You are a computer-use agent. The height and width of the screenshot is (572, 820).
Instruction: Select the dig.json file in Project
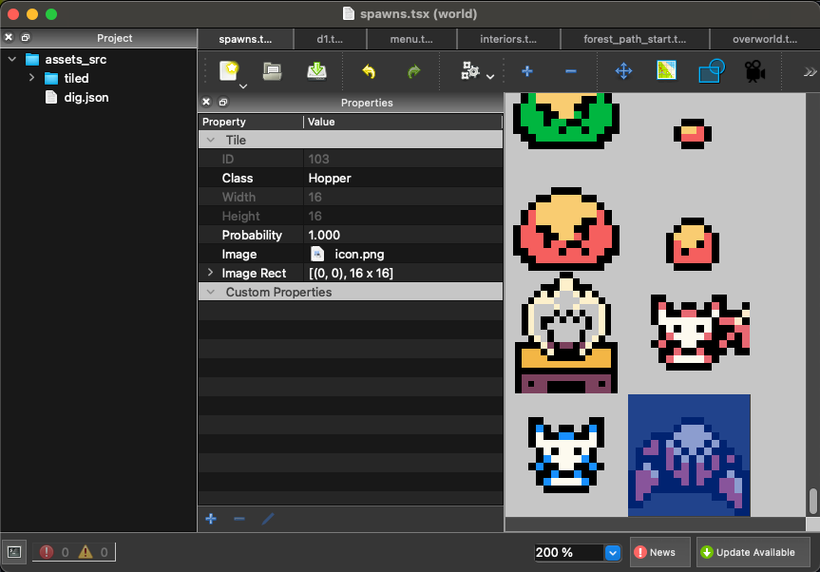click(x=86, y=97)
